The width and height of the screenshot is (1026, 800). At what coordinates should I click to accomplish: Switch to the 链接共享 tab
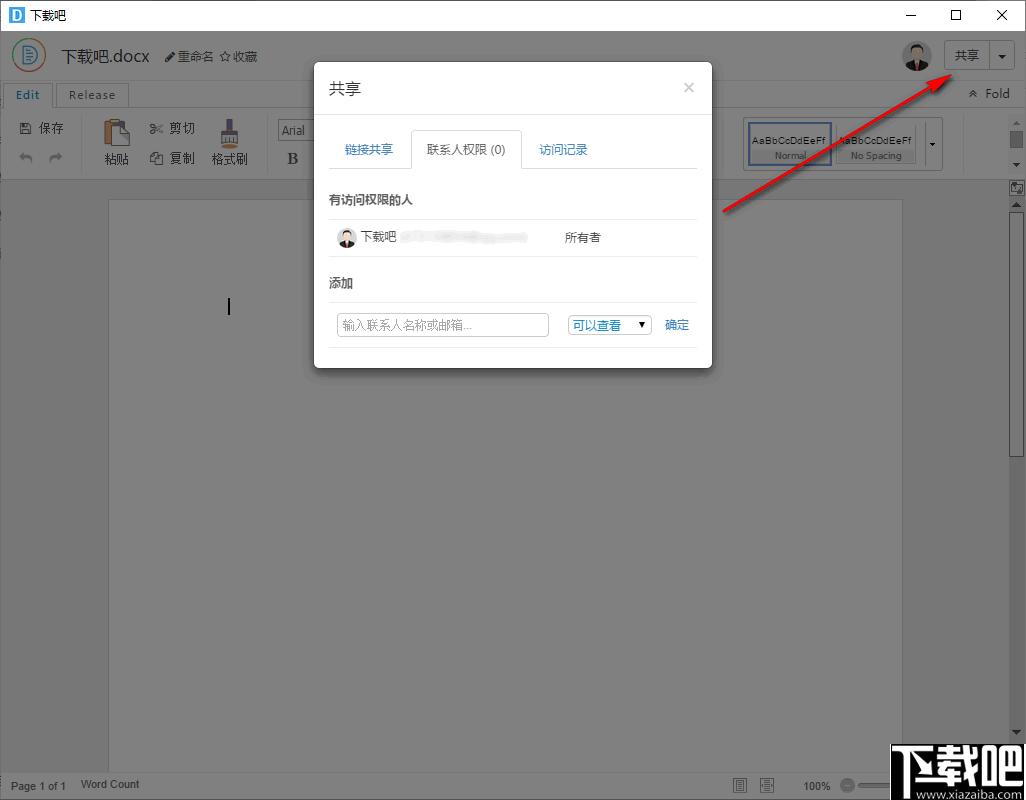(x=368, y=150)
